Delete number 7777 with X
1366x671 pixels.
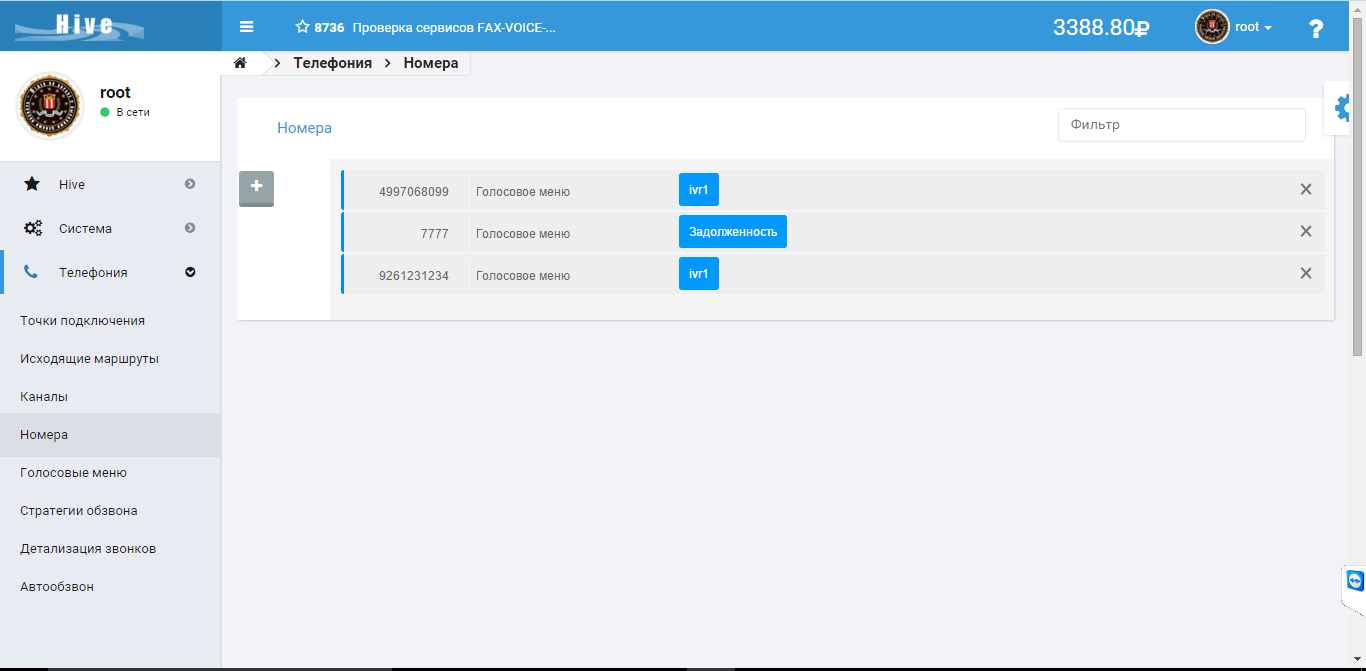(1305, 231)
